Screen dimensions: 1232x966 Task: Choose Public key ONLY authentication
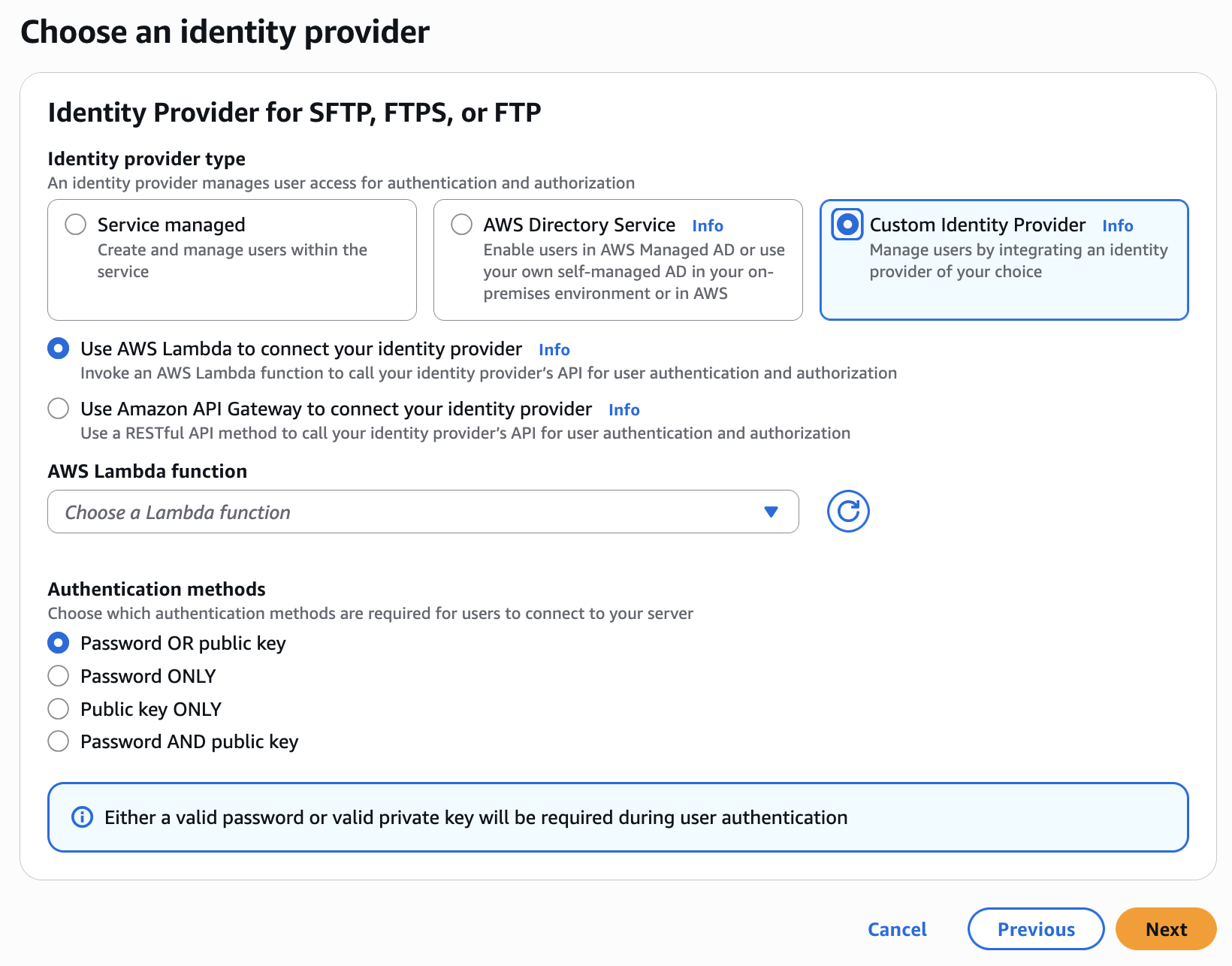(x=59, y=709)
